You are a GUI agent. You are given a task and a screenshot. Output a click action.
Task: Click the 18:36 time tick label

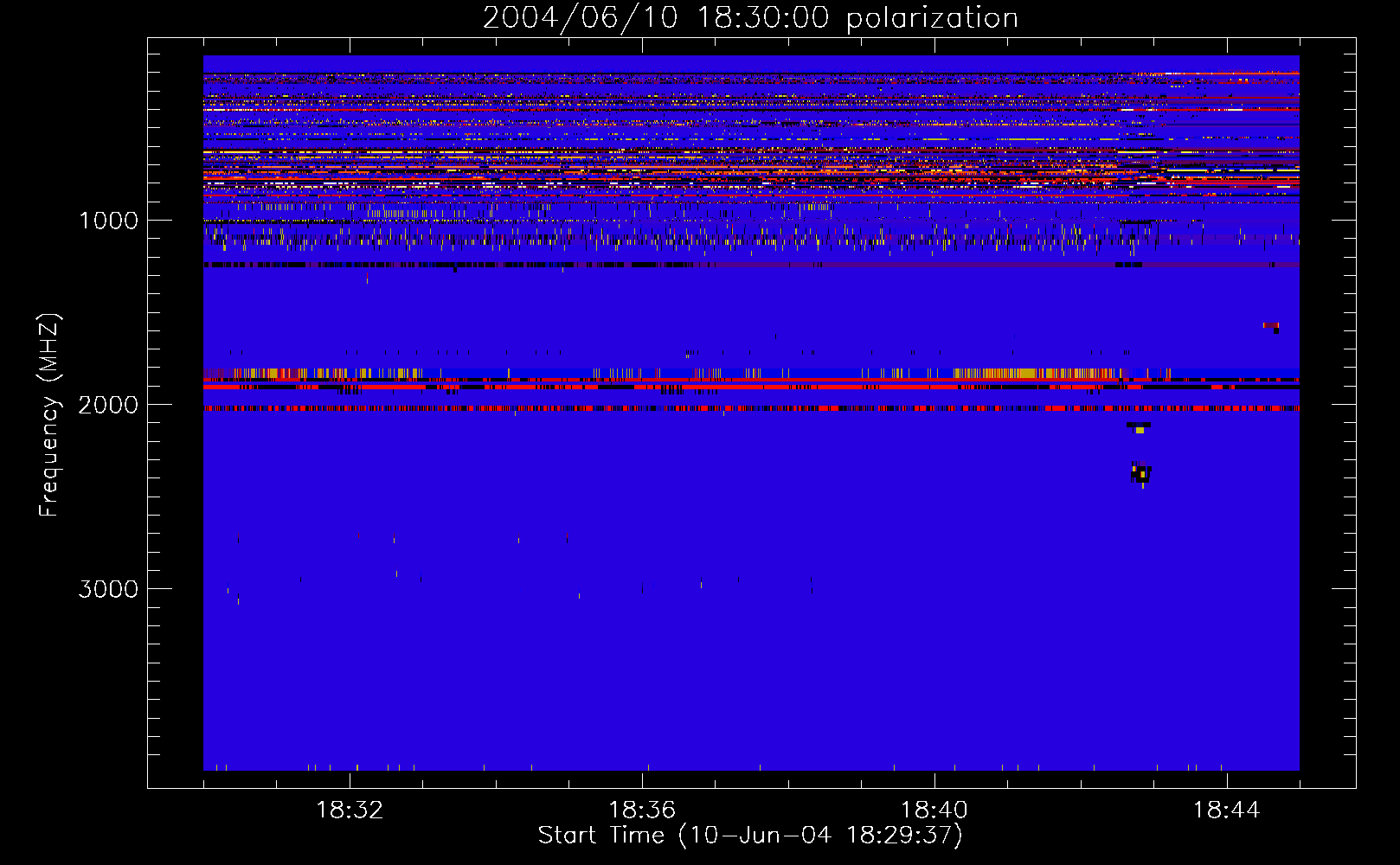642,811
